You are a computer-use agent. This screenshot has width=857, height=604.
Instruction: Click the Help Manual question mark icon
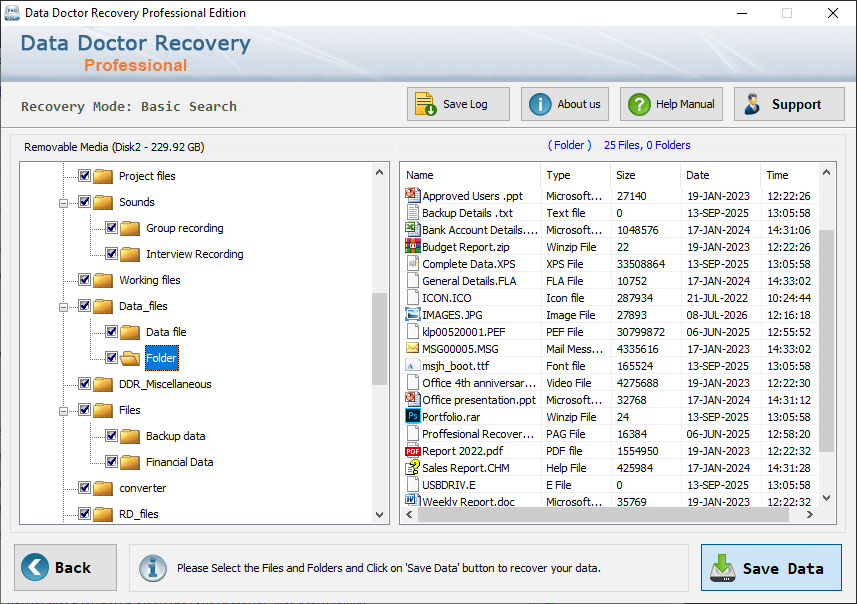tap(639, 104)
